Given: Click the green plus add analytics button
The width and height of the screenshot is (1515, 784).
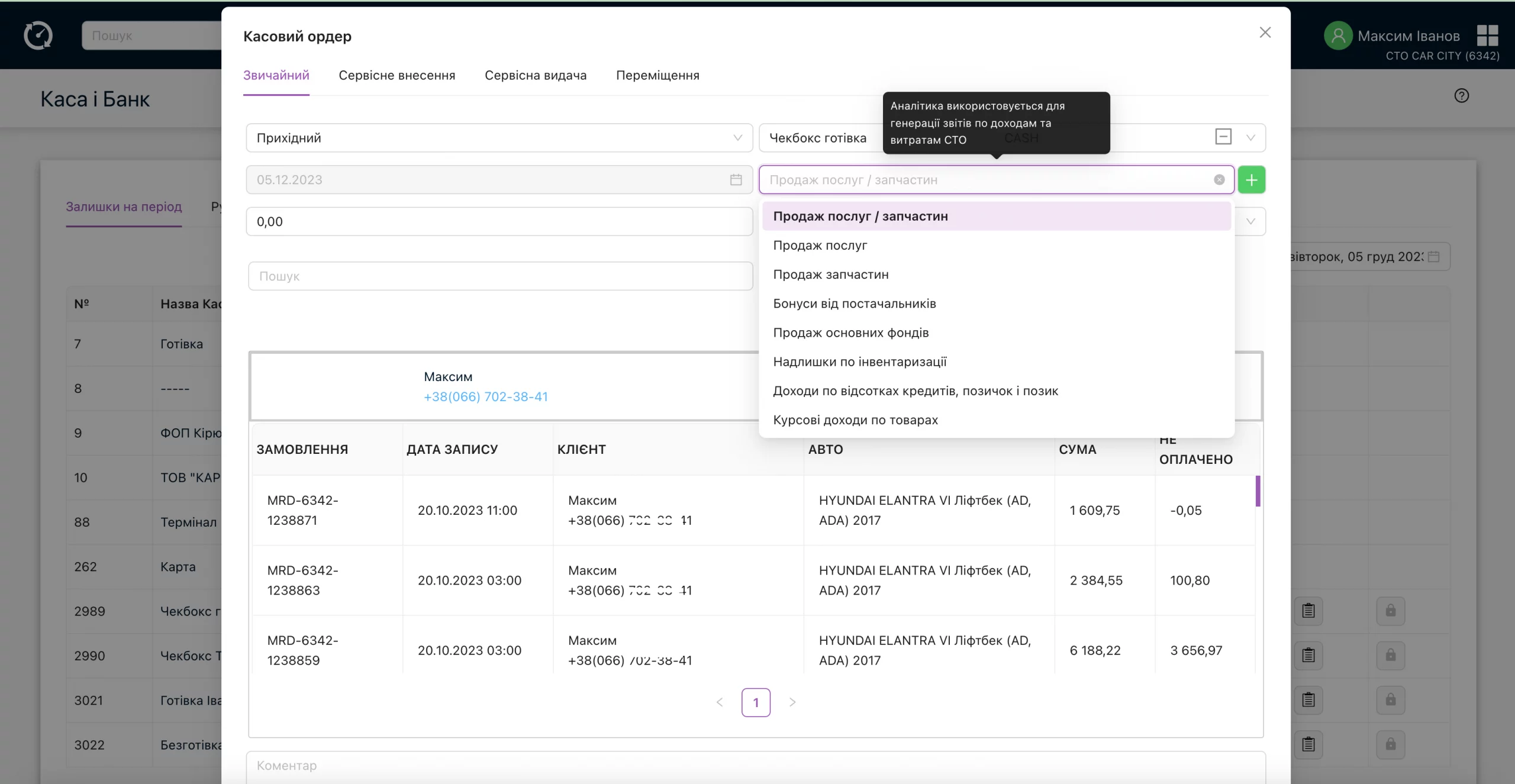Looking at the screenshot, I should coord(1251,180).
